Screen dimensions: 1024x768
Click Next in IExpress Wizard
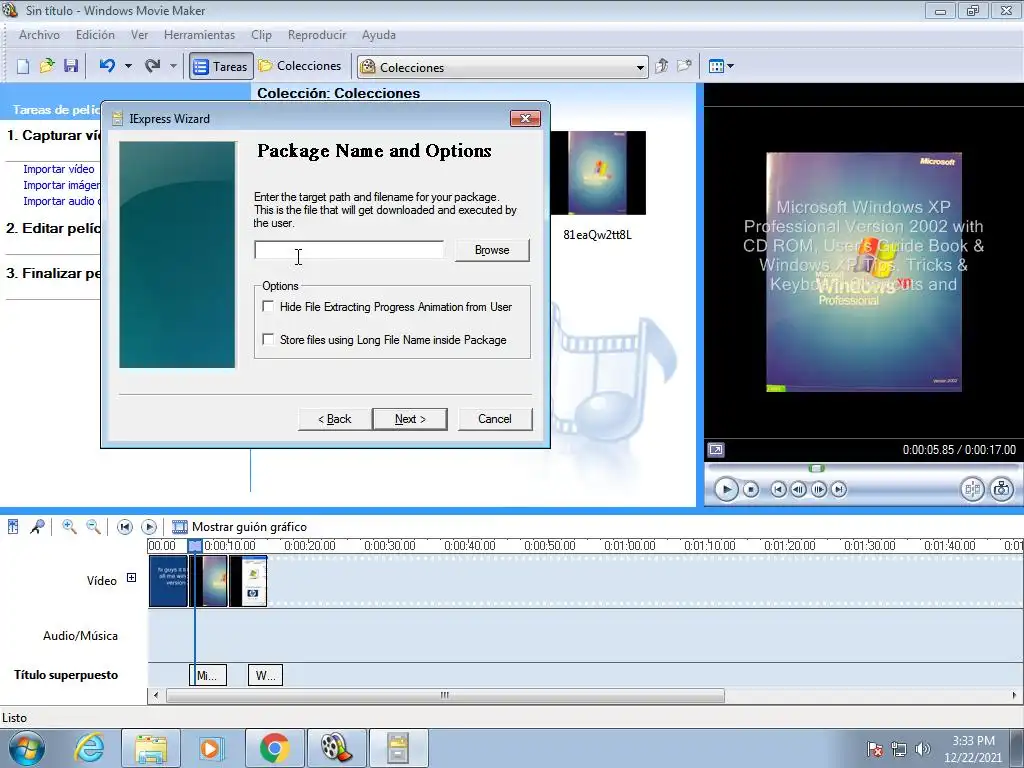pyautogui.click(x=410, y=419)
